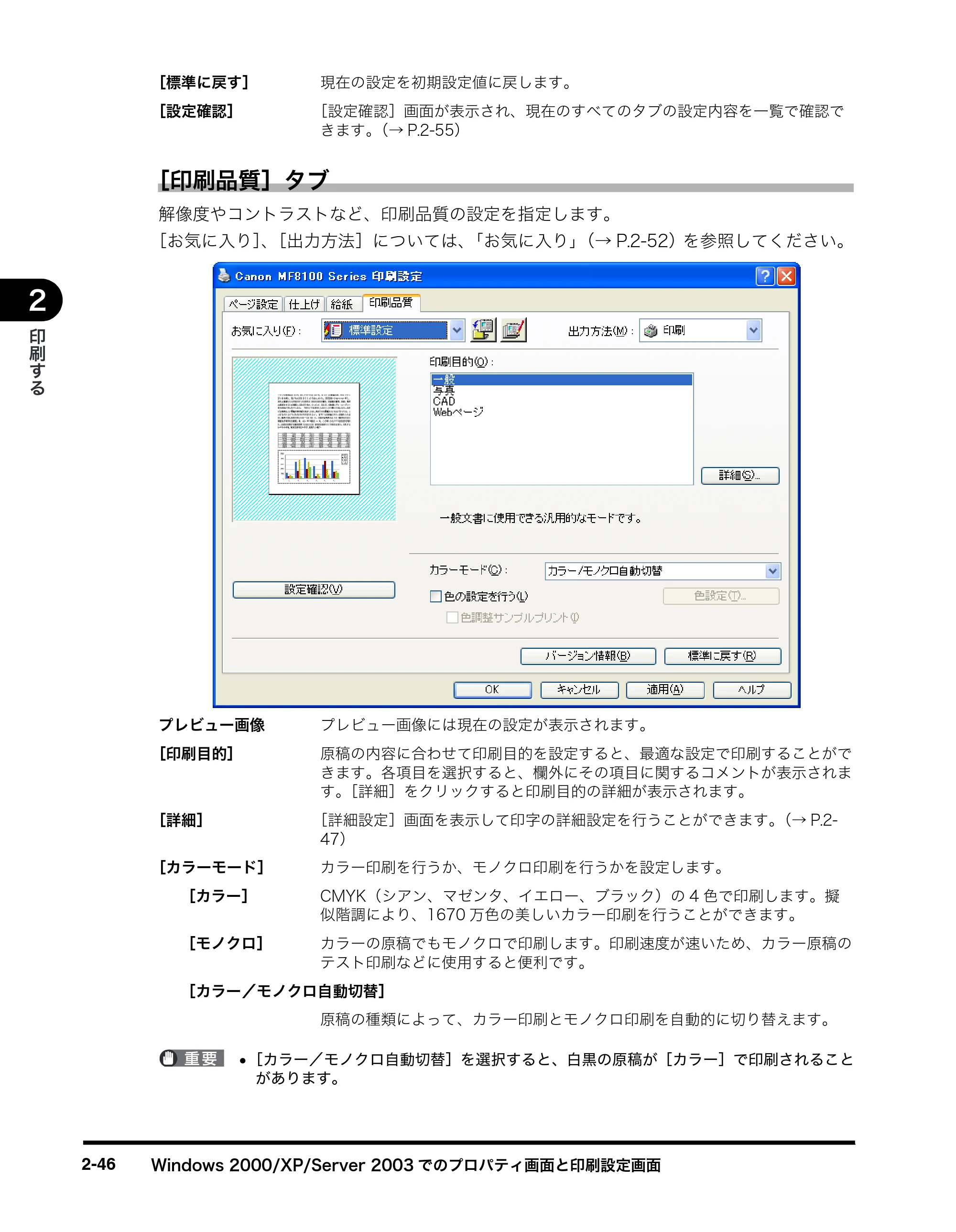Click the 適用(A) button
956x1232 pixels.
[x=665, y=690]
